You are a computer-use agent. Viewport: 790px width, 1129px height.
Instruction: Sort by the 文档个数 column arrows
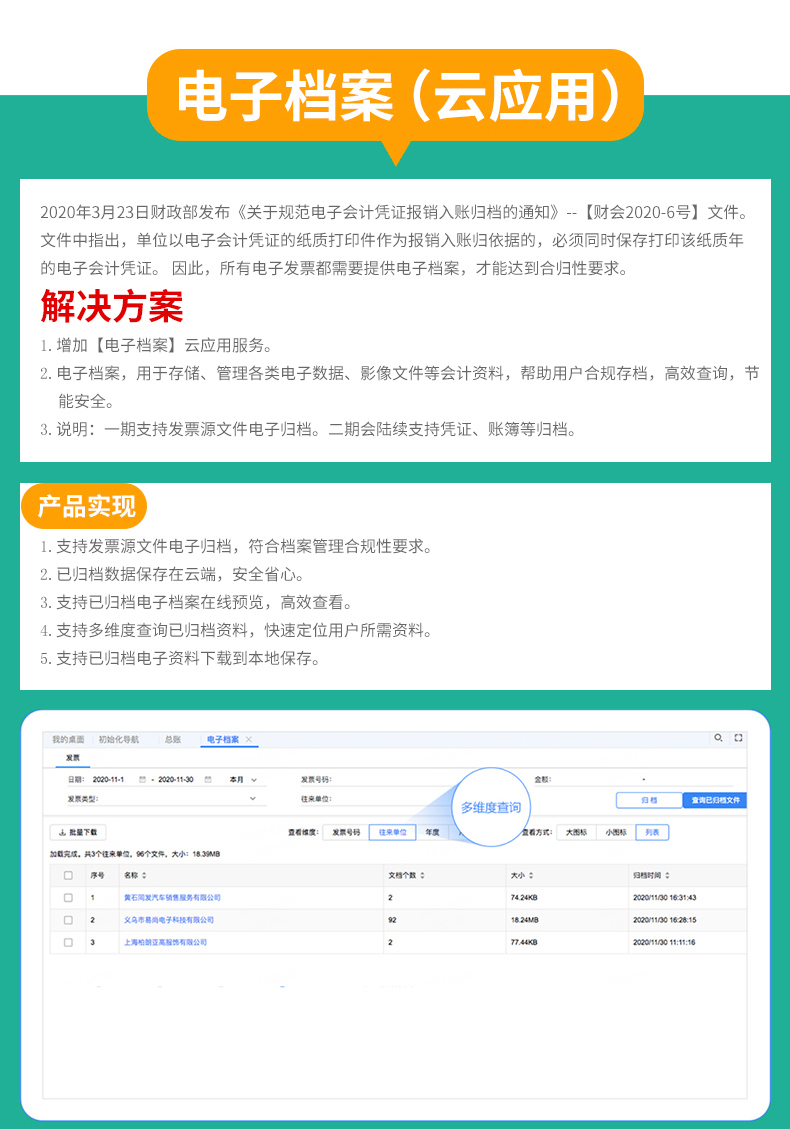click(x=423, y=876)
